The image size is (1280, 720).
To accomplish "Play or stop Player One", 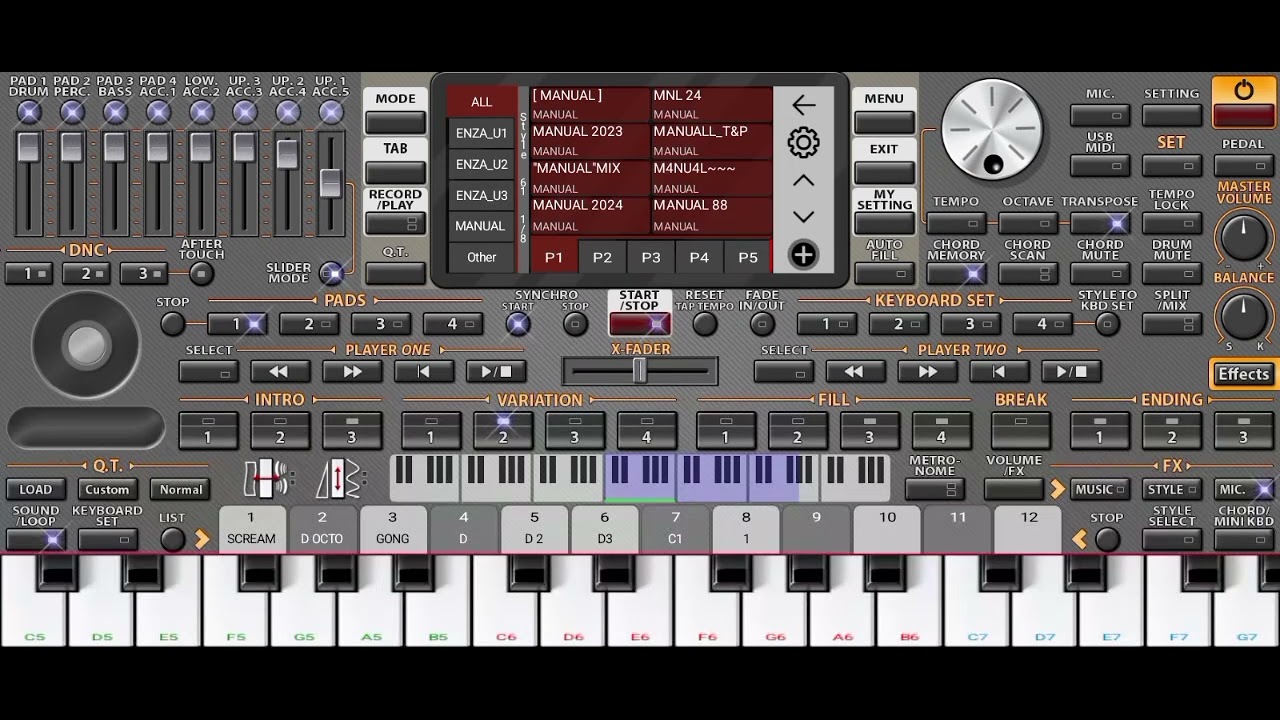I will (x=496, y=371).
